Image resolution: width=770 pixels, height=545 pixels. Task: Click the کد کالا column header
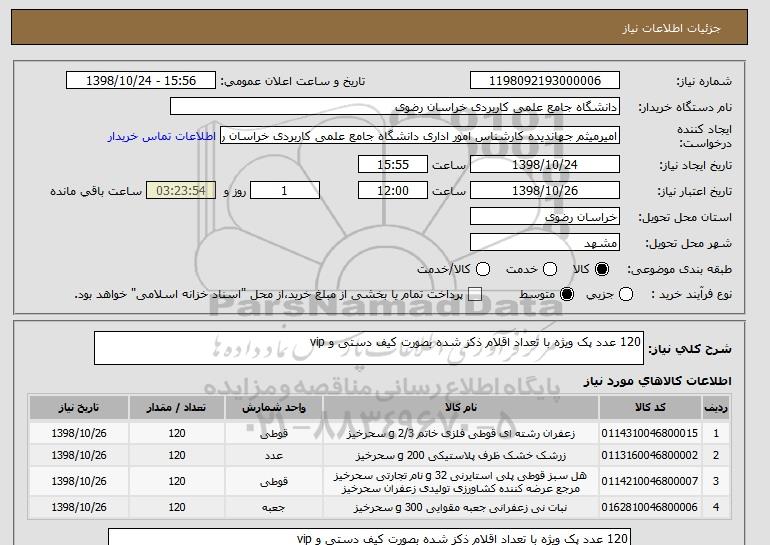pos(650,408)
